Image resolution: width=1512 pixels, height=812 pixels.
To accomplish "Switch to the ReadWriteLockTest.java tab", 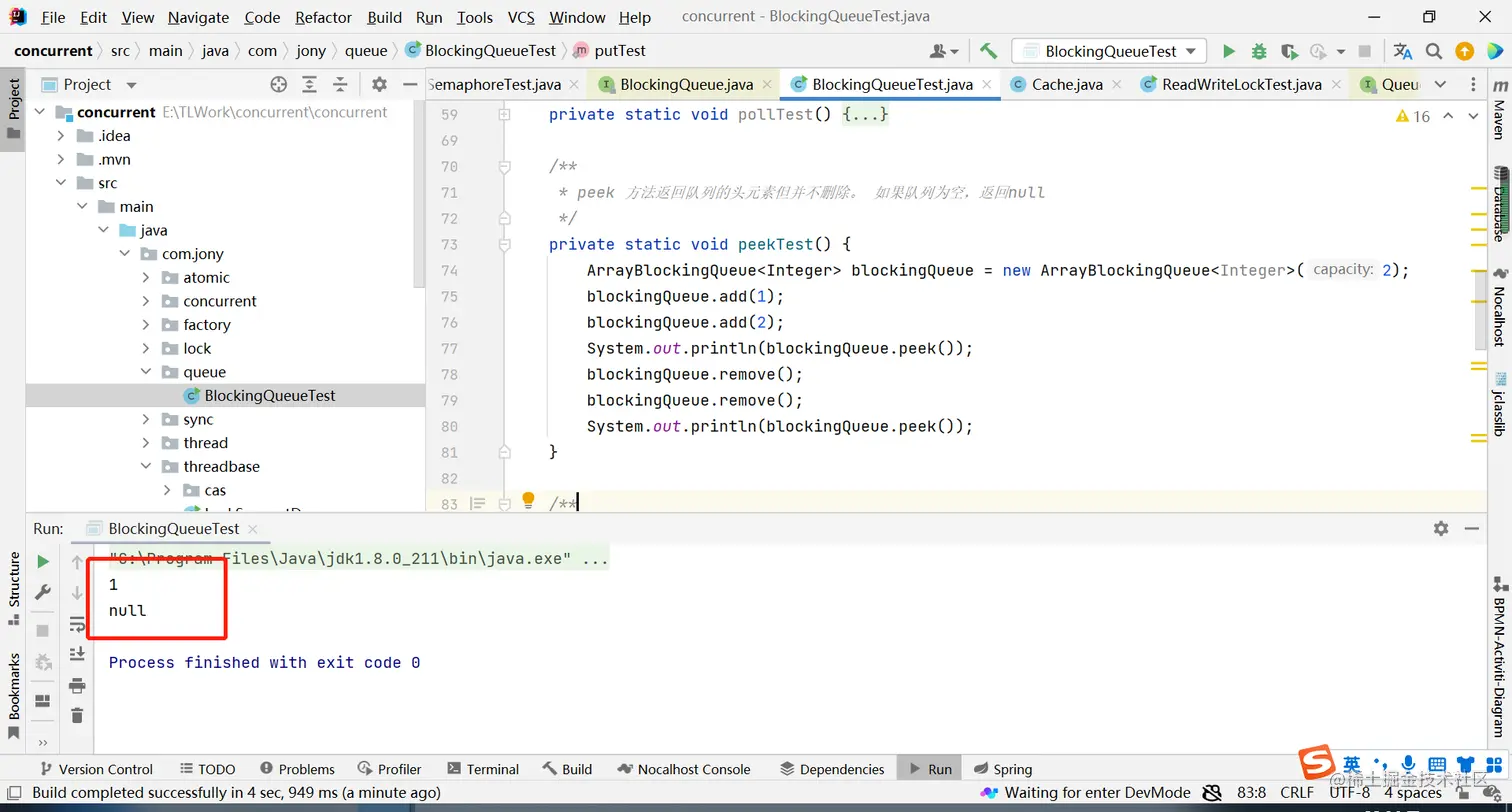I will 1241,85.
